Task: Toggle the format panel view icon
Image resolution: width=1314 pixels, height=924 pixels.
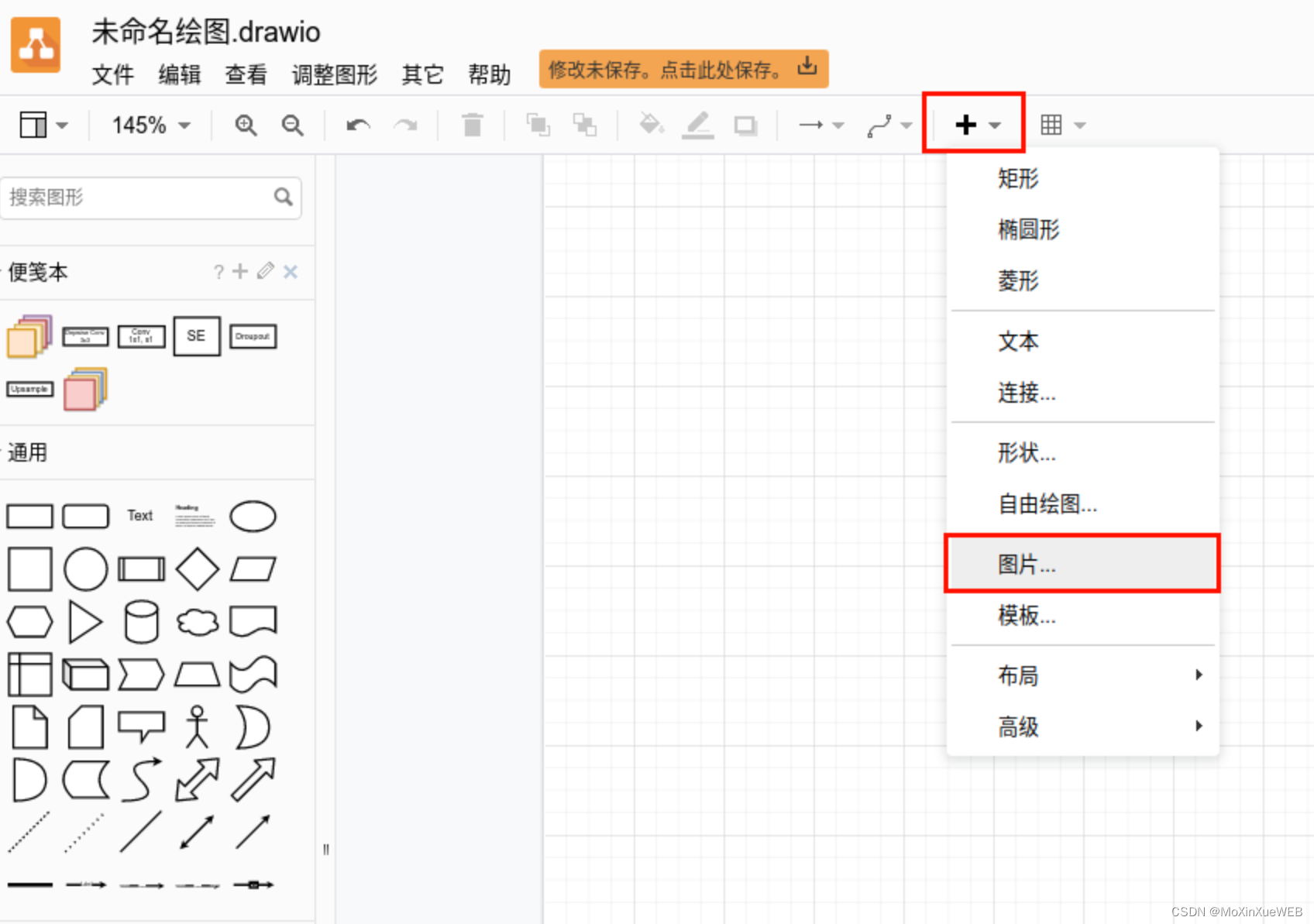Action: pos(34,124)
